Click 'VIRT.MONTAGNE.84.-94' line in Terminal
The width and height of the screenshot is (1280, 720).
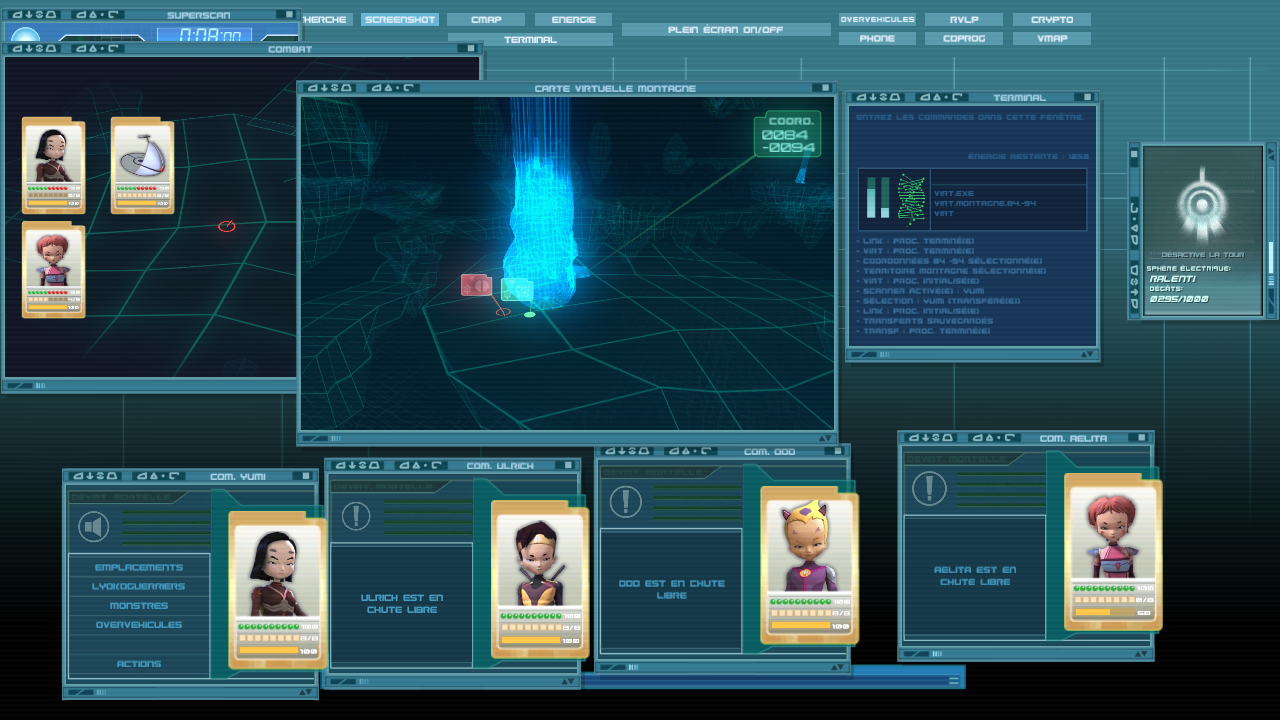click(x=984, y=203)
